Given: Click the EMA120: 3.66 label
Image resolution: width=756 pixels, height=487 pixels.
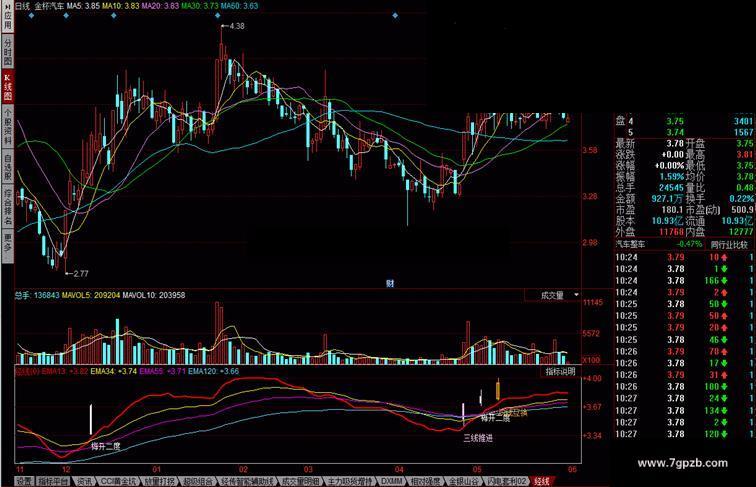Looking at the screenshot, I should (214, 371).
